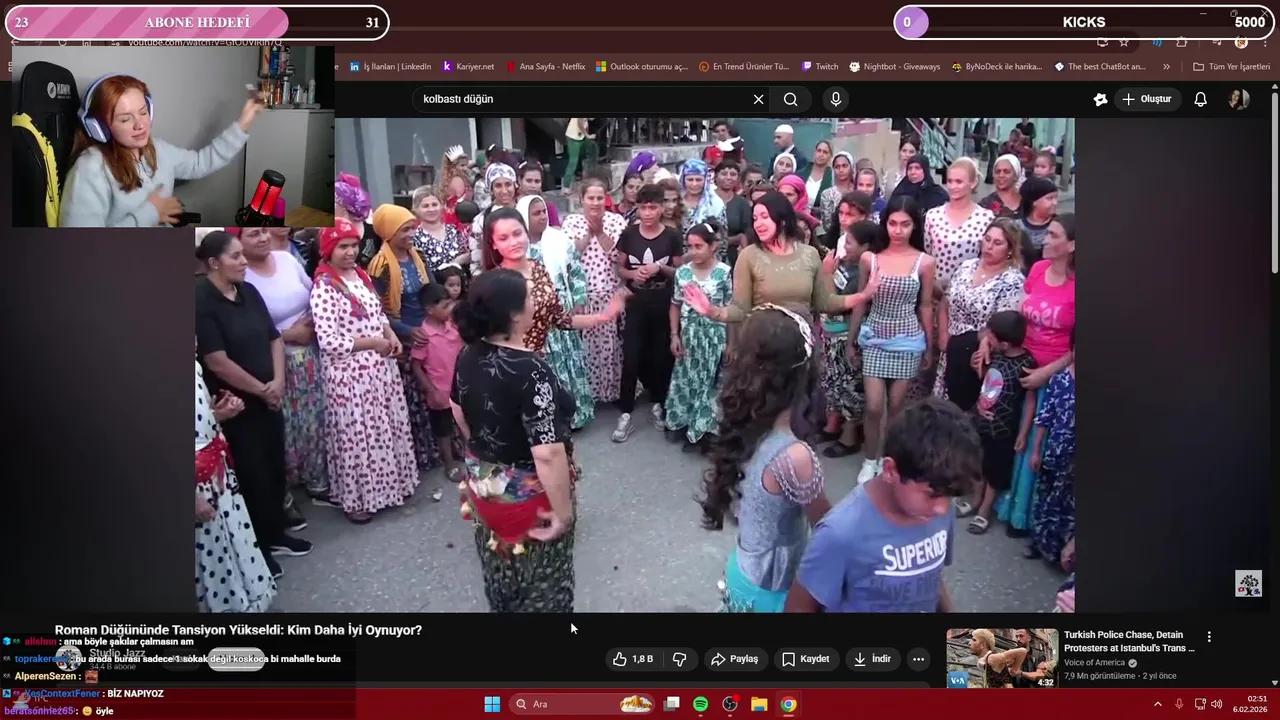Click the Turkish Police Chase video title

[1129, 641]
